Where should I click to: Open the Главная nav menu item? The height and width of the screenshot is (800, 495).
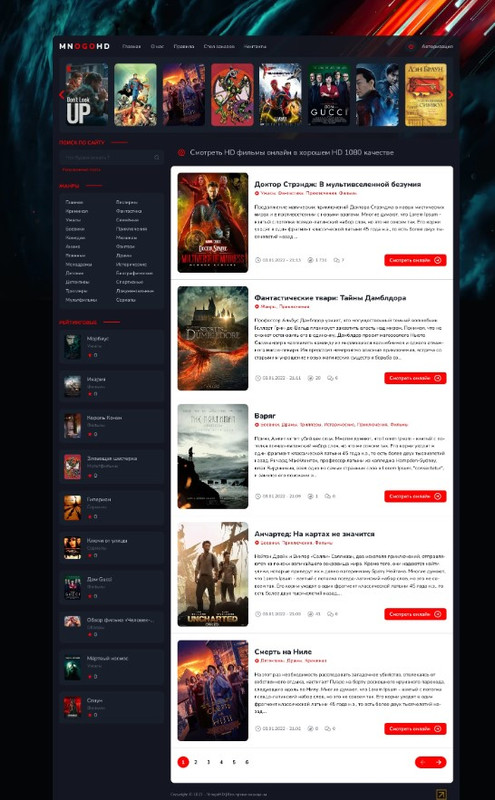(x=131, y=46)
